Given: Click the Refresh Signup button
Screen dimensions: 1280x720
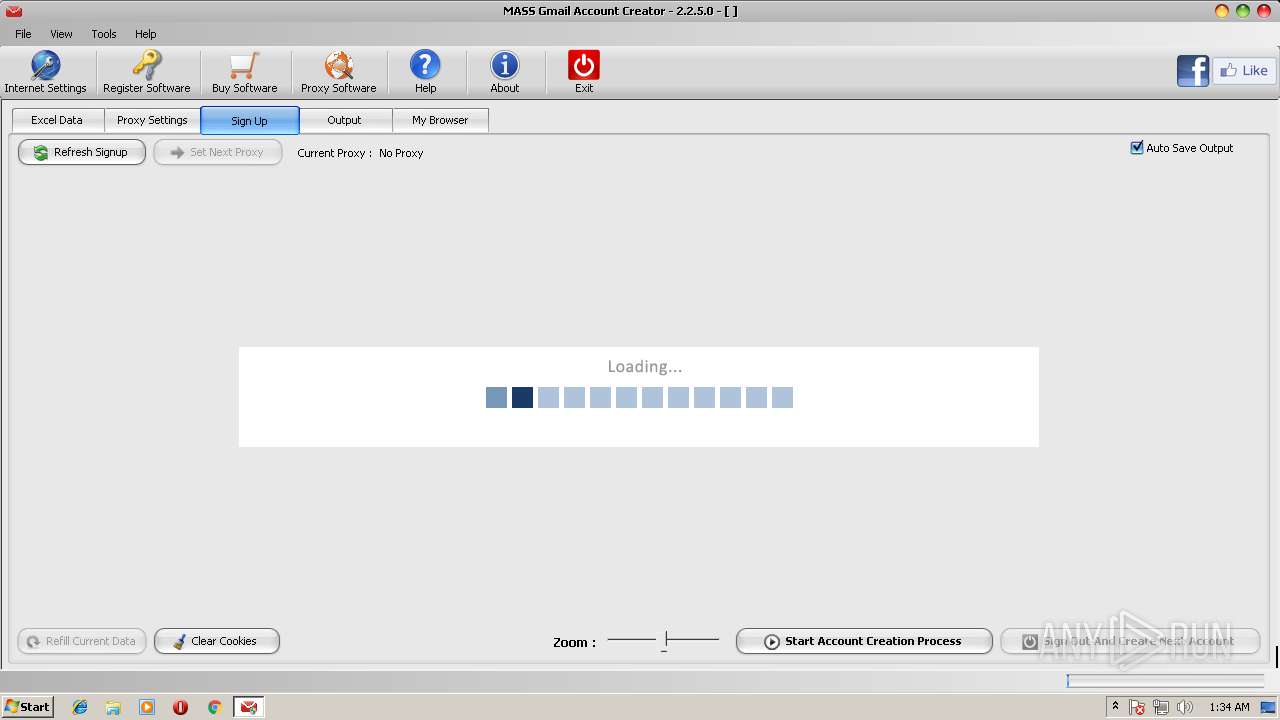Looking at the screenshot, I should [x=82, y=152].
